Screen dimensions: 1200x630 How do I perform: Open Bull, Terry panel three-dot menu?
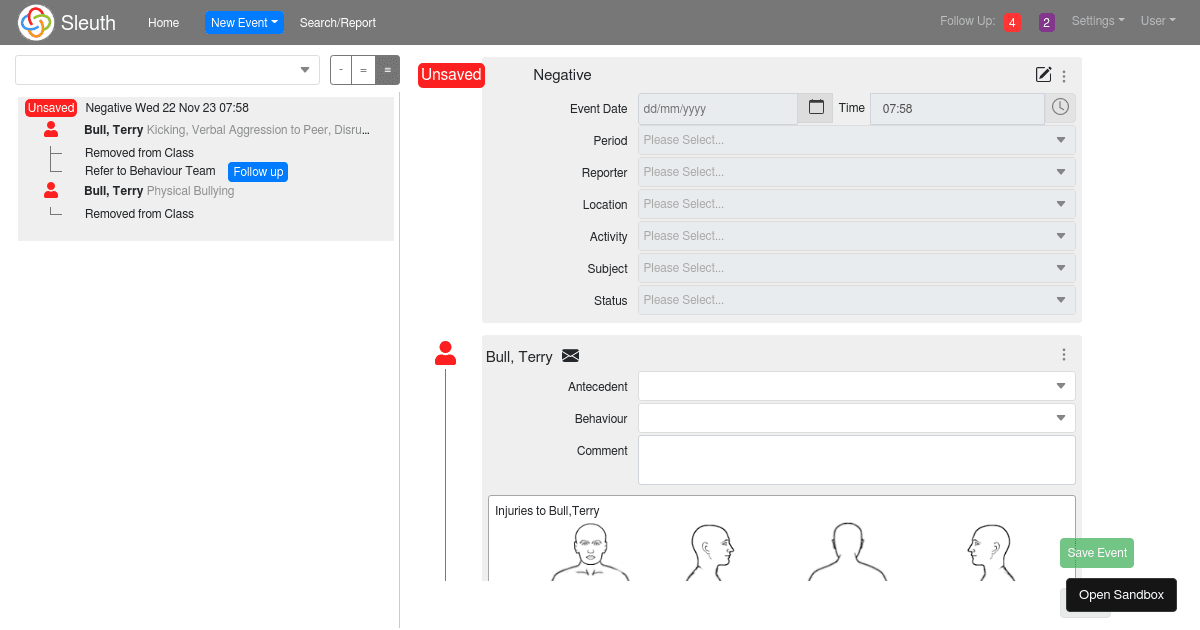pyautogui.click(x=1064, y=355)
